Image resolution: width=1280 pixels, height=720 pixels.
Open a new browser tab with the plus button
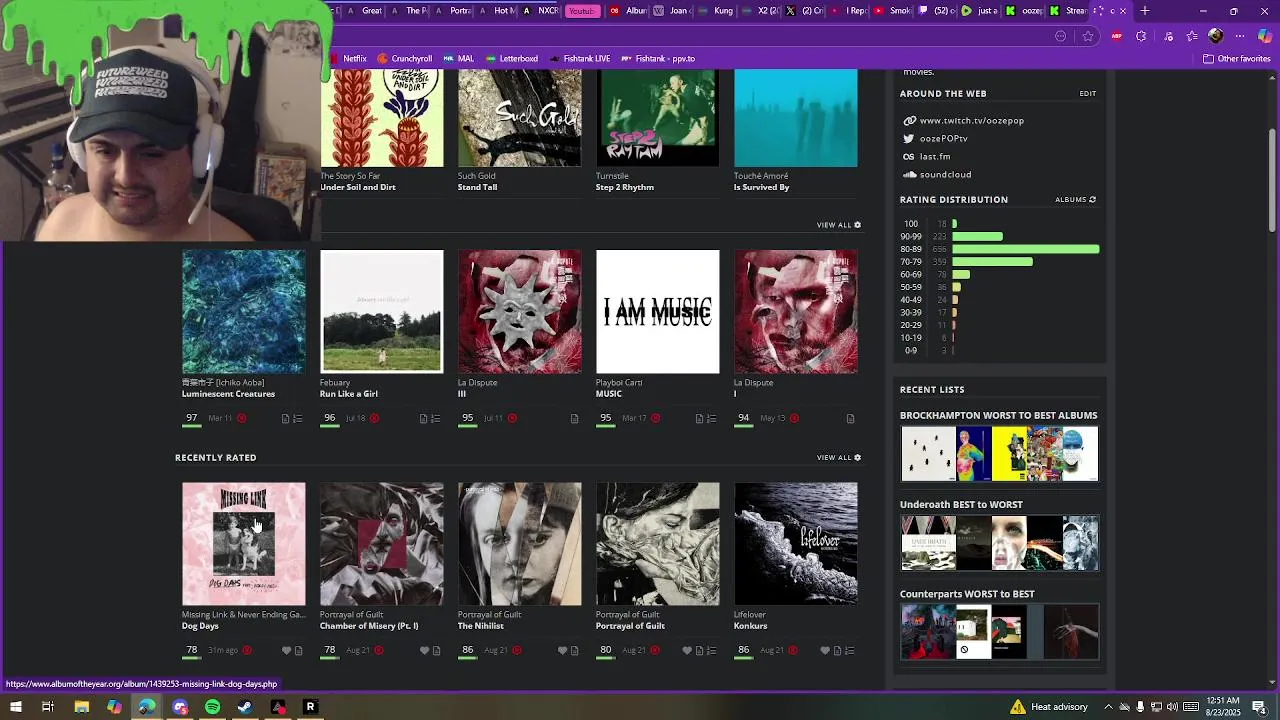(x=1145, y=11)
